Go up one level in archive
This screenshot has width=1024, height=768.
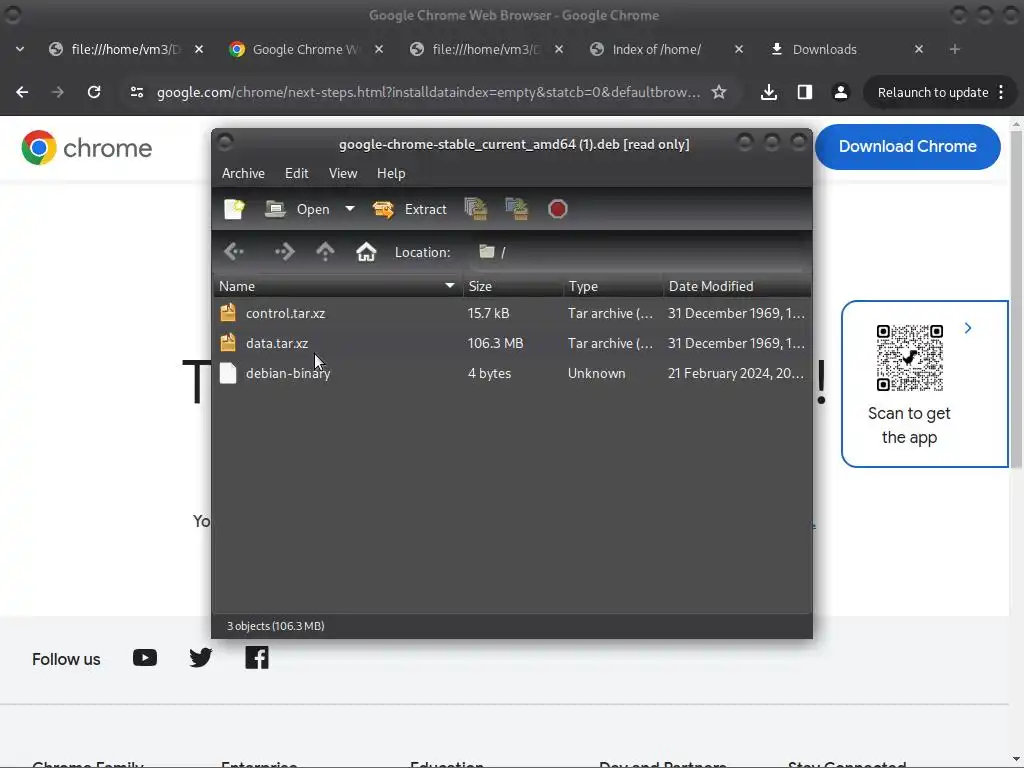pyautogui.click(x=325, y=251)
